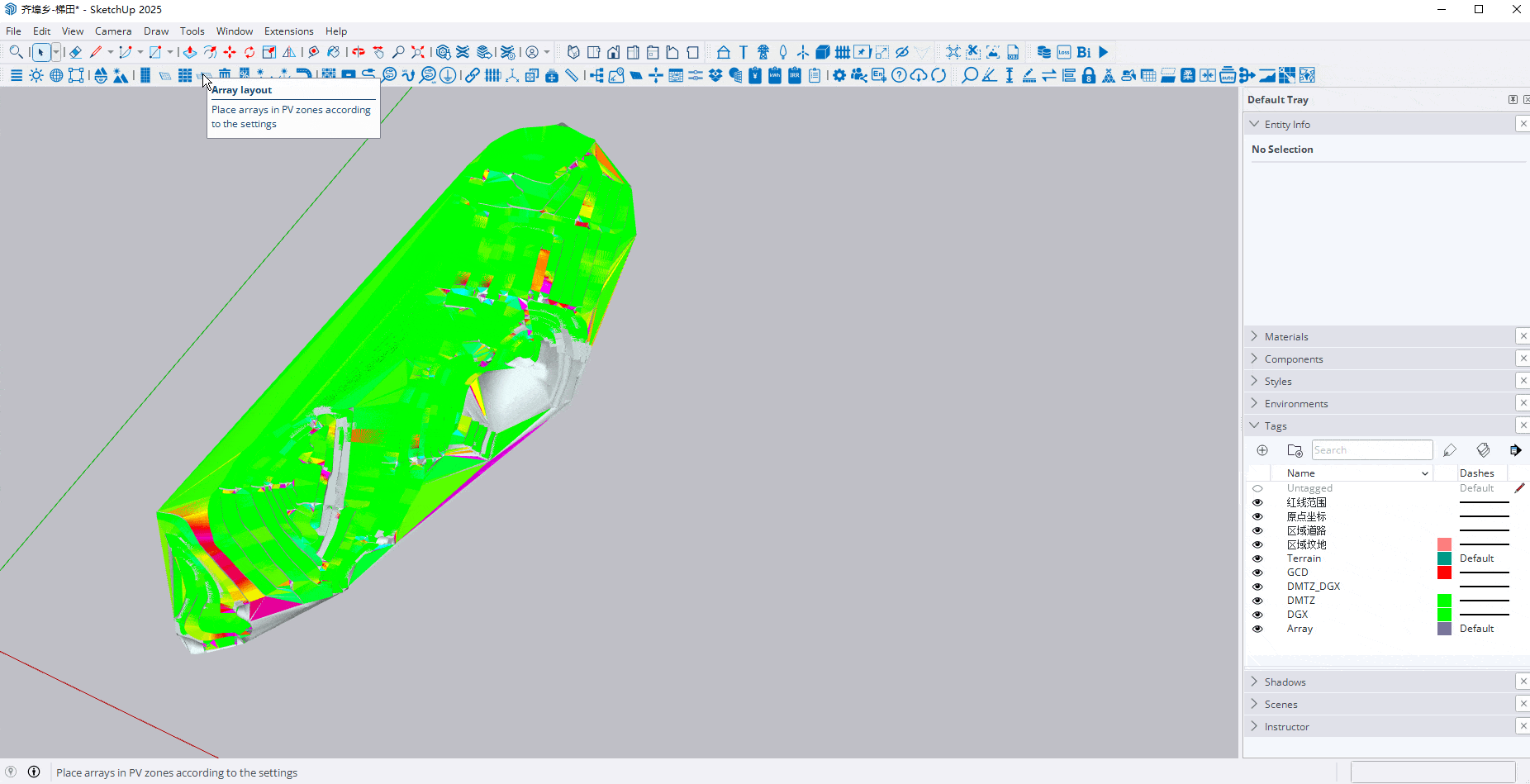1530x784 pixels.
Task: Click the blue play arrow icon
Action: coord(1104,52)
